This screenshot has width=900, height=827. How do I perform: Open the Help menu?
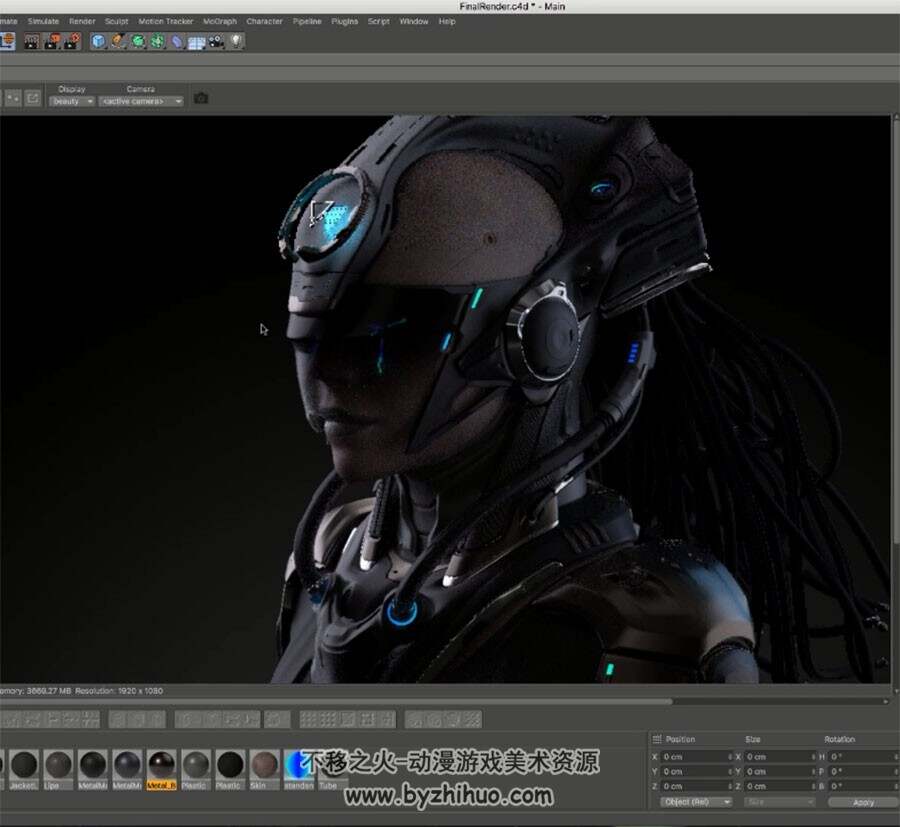(447, 21)
